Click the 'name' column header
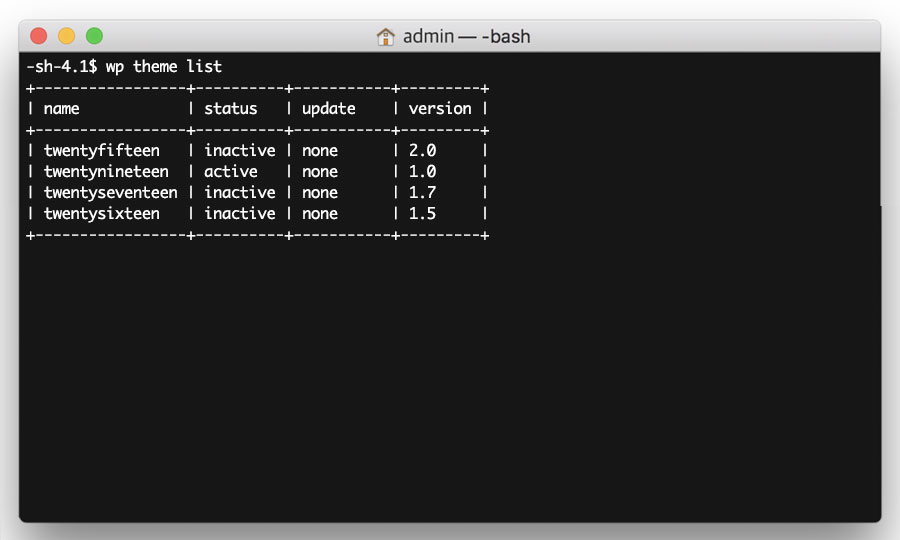900x540 pixels. click(61, 109)
